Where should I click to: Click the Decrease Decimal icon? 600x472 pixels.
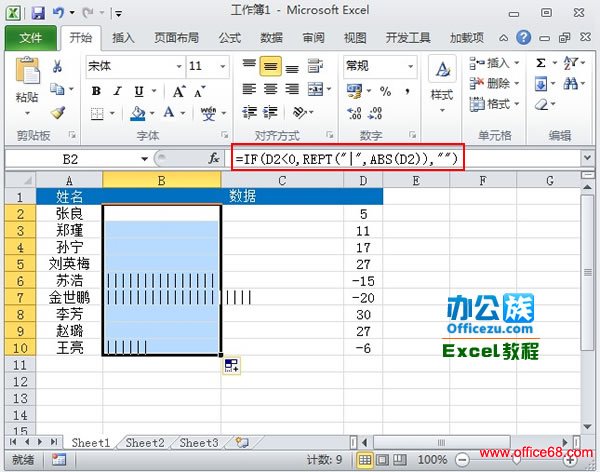375,113
